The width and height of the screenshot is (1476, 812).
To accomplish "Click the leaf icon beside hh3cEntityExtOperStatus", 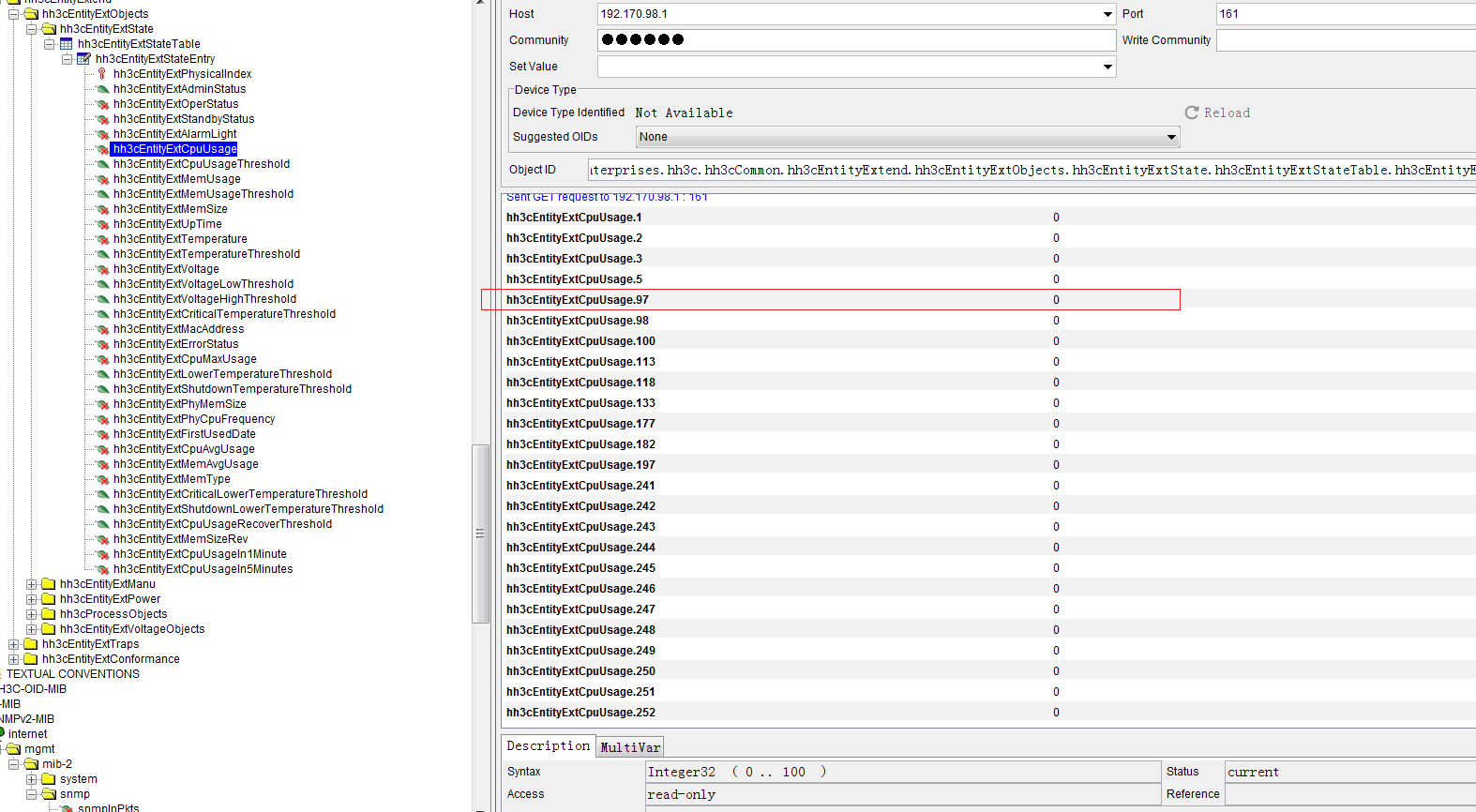I will point(102,104).
